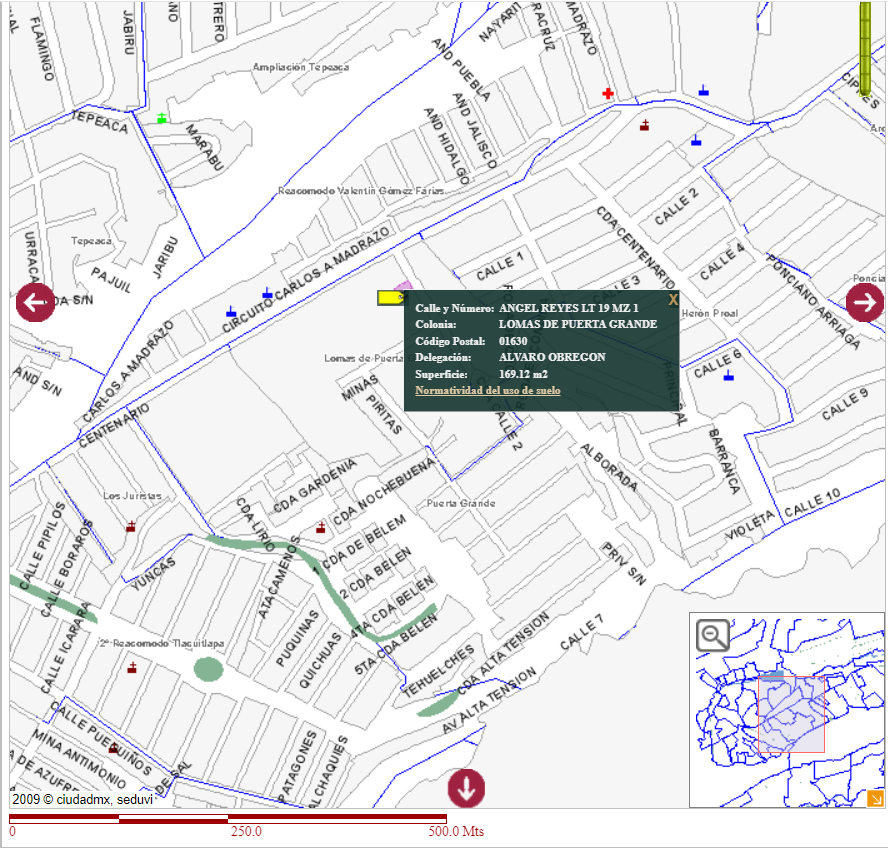Click the CDA NOCHEBUENA street label

pos(384,491)
